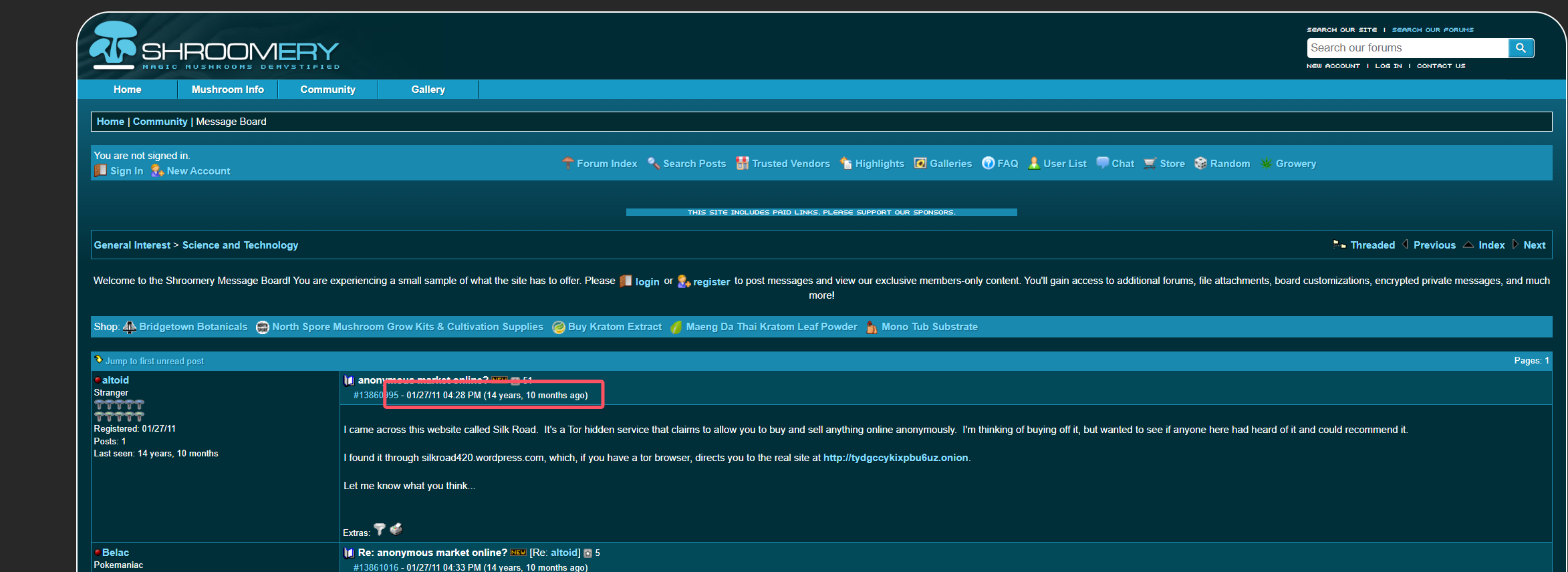Click the tydgccykixpbu6uz.onion link
This screenshot has height=572, width=1568.
point(895,458)
